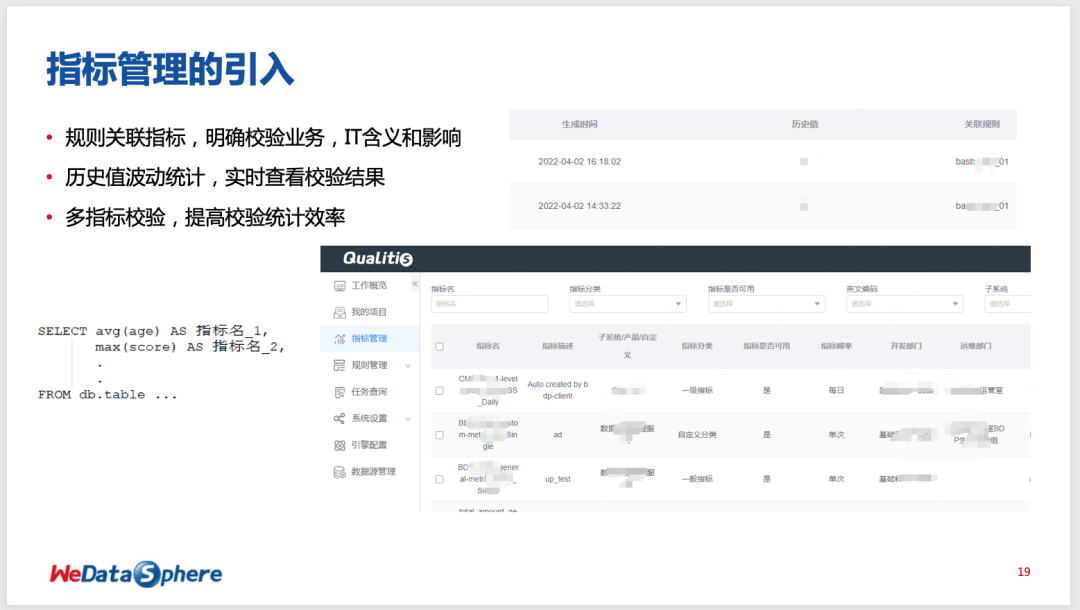The image size is (1080, 610).
Task: Click the 自定义分类 cell
Action: (x=696, y=435)
